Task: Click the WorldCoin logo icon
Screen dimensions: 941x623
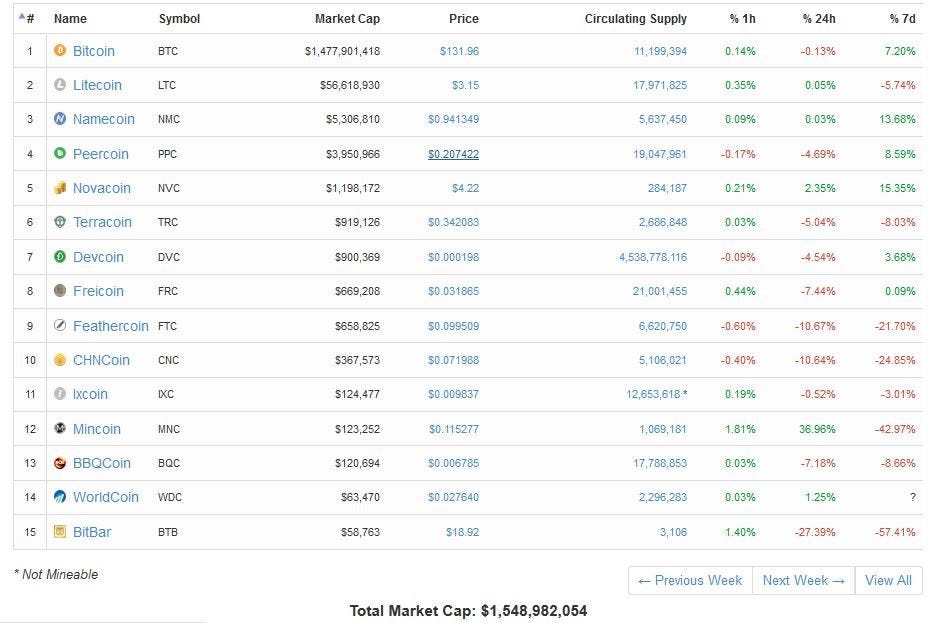Action: pos(59,497)
